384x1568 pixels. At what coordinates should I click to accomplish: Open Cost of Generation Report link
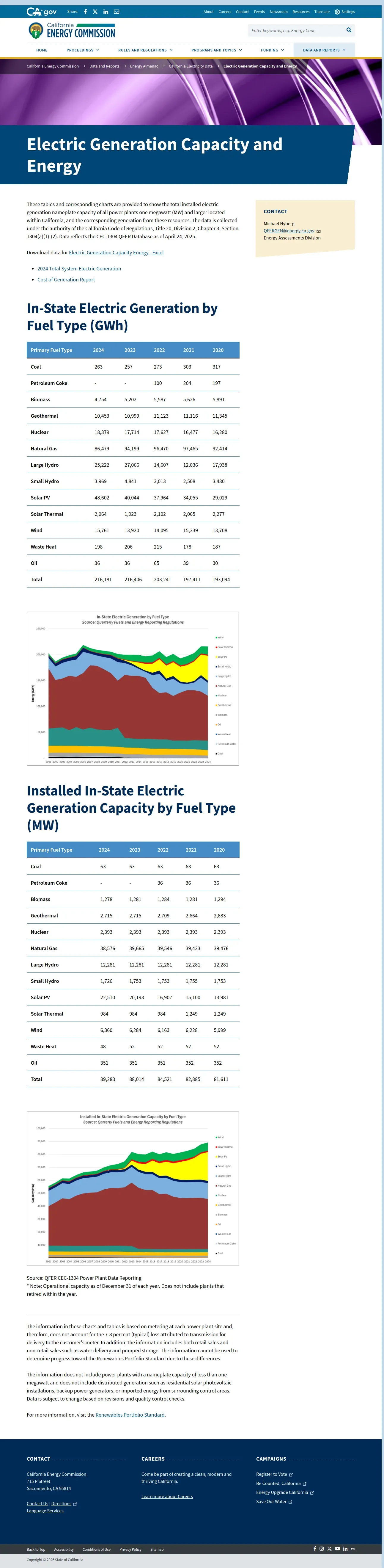(66, 279)
